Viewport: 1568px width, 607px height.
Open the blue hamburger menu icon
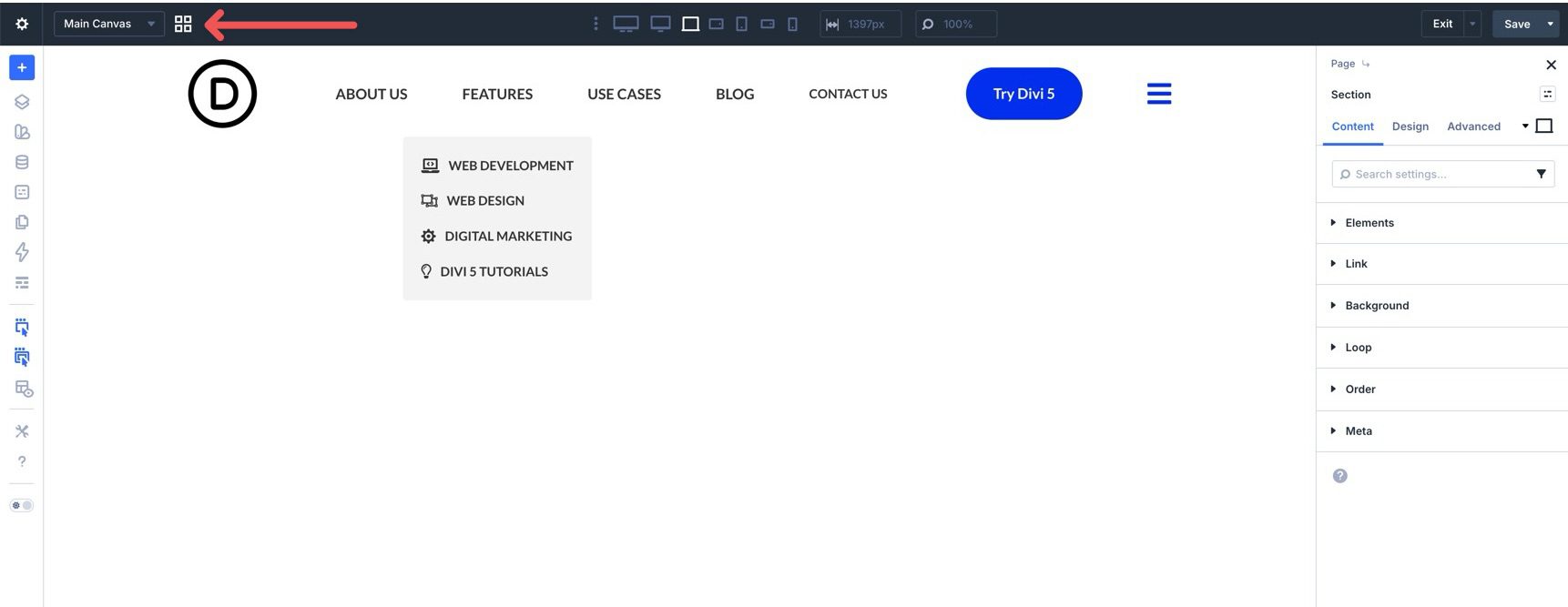click(1159, 94)
